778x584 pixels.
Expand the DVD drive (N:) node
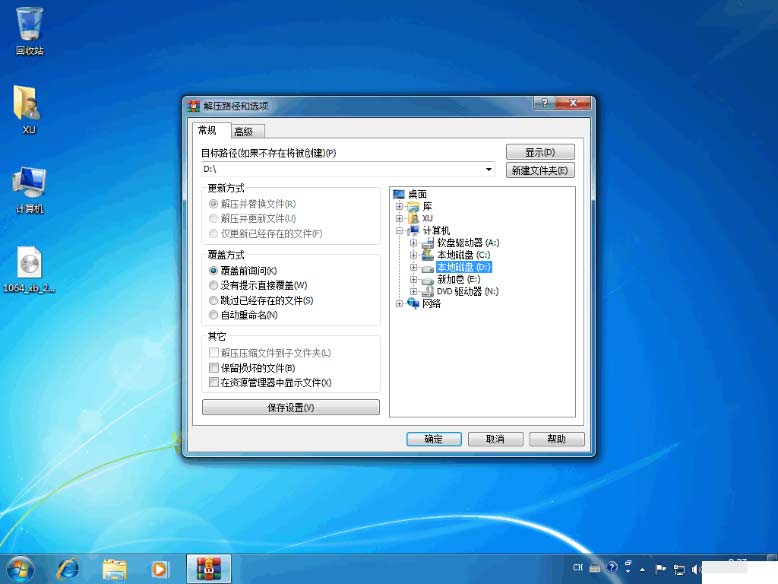point(413,291)
